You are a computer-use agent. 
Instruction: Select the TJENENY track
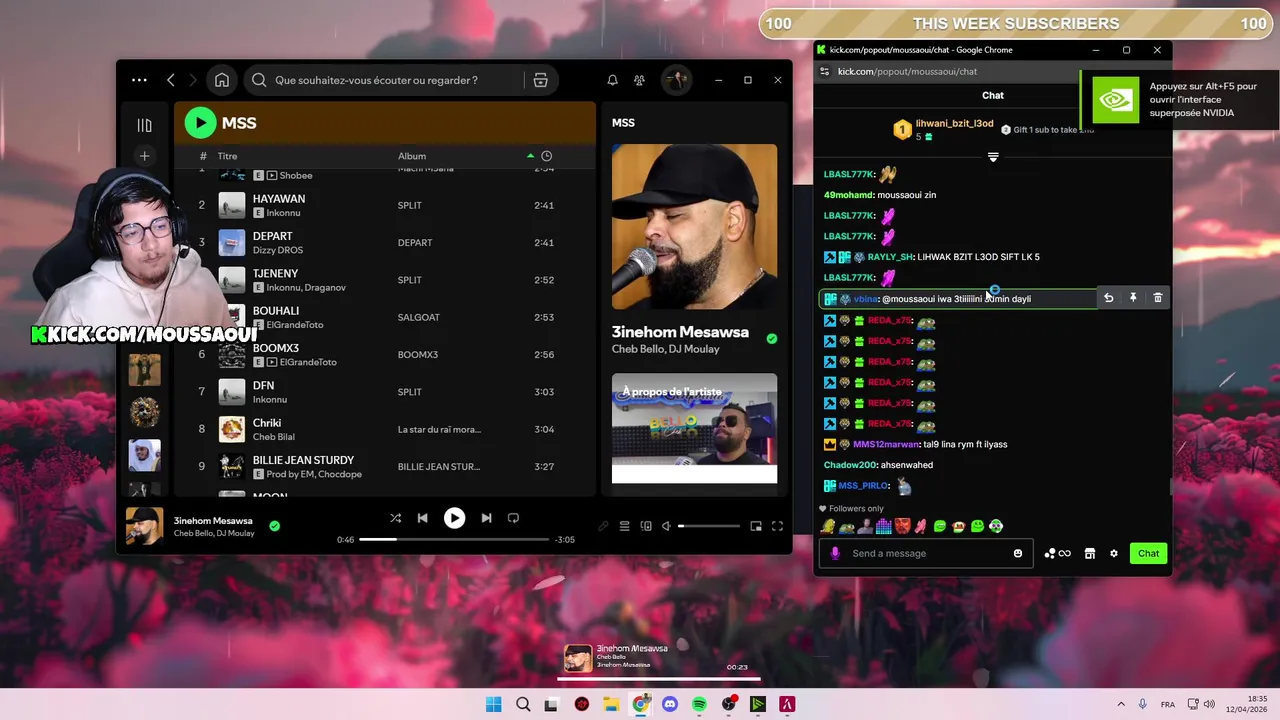[384, 280]
